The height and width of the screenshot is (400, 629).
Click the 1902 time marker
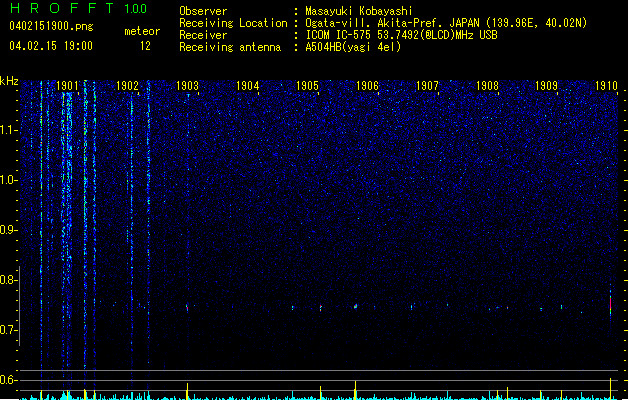[127, 85]
